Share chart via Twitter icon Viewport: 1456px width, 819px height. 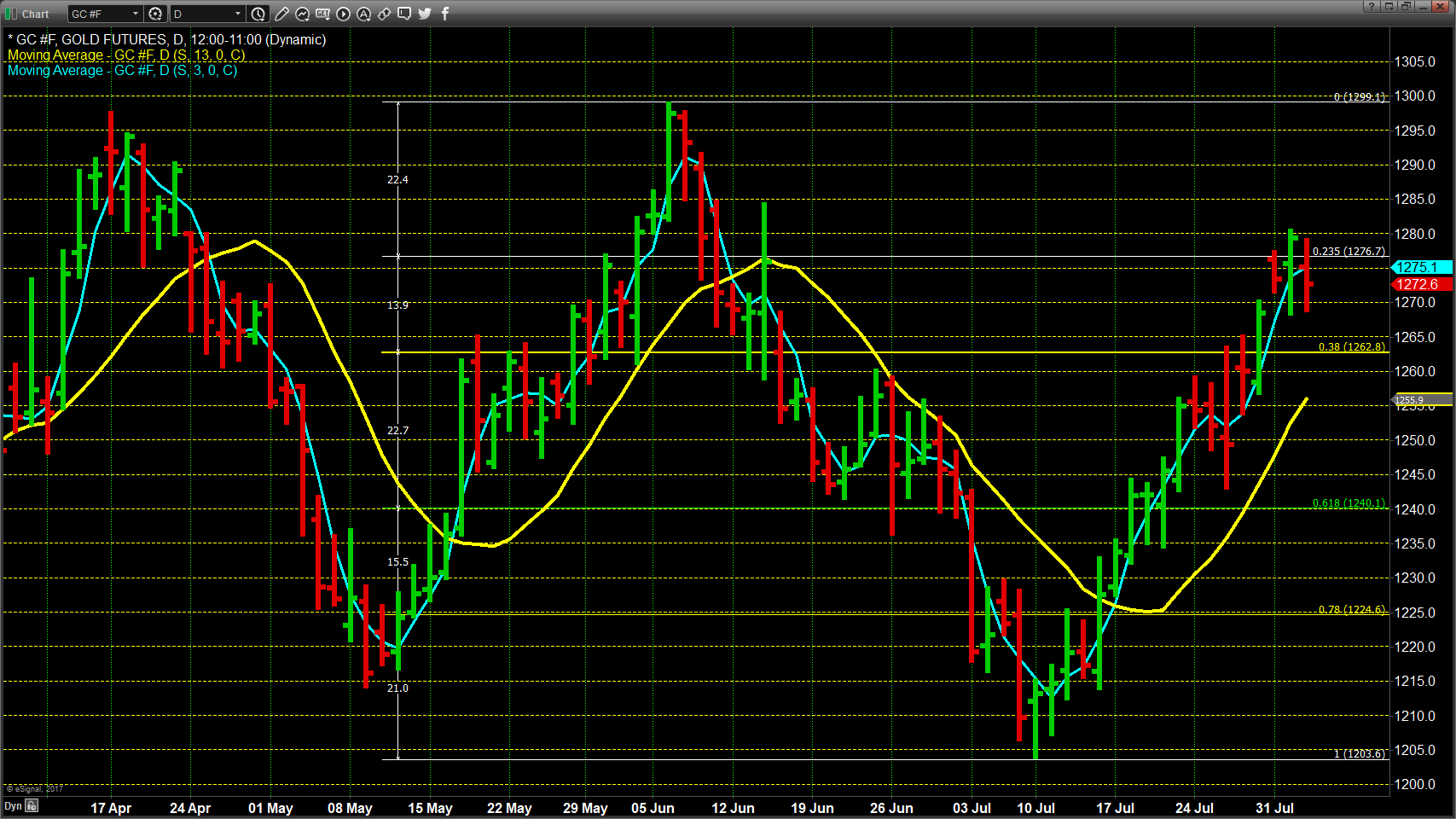point(425,14)
